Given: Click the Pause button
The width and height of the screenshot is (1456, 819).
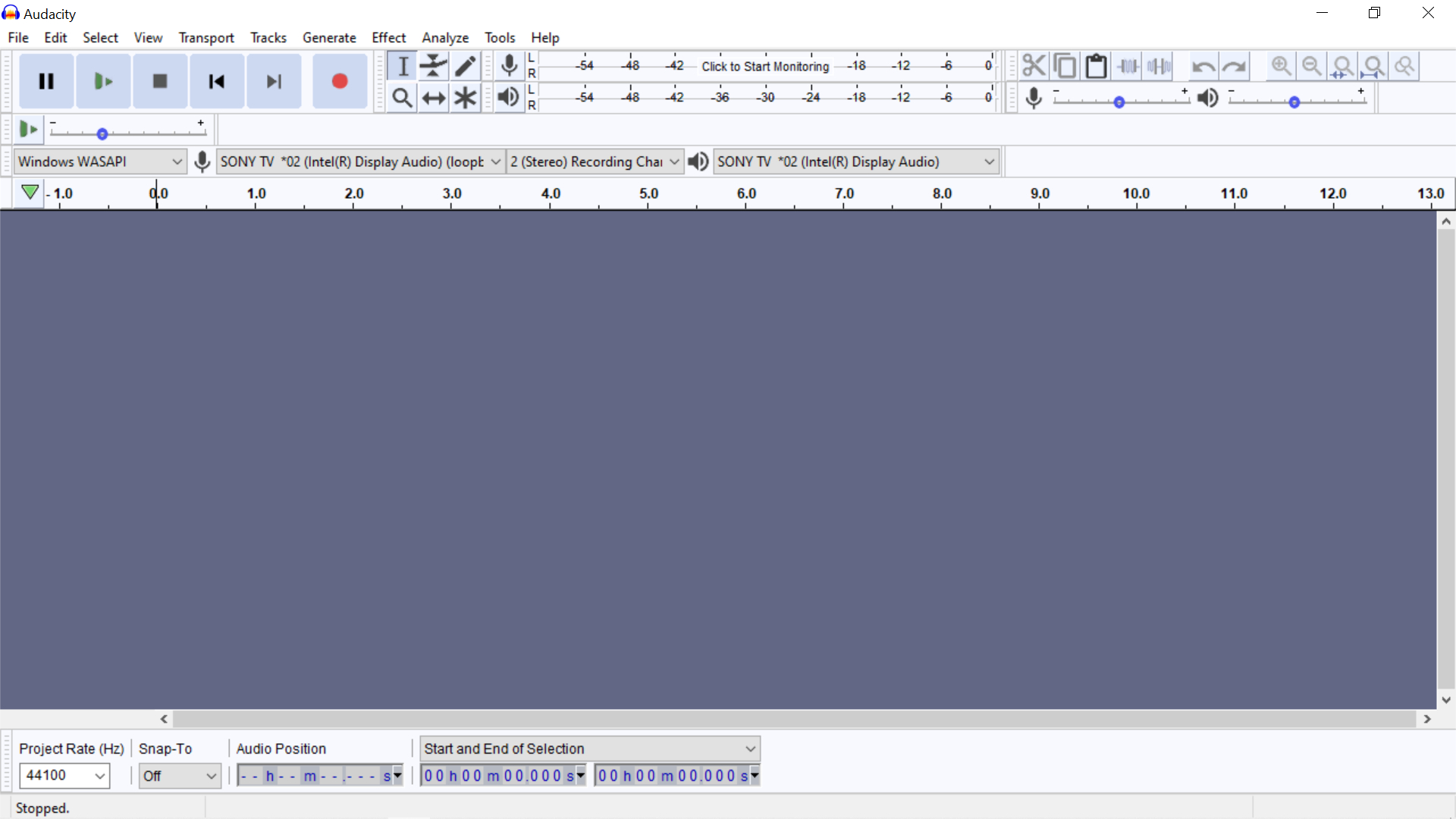Looking at the screenshot, I should click(46, 81).
